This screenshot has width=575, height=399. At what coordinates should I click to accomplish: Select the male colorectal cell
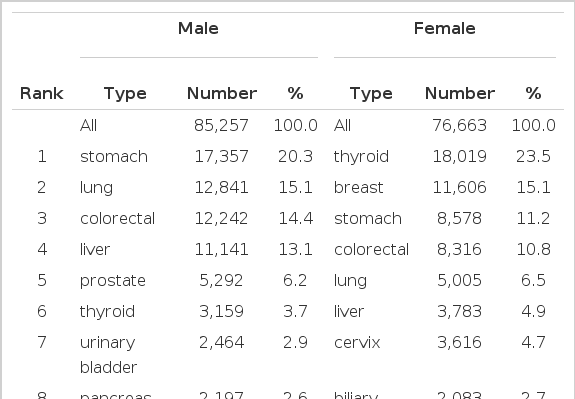click(117, 219)
